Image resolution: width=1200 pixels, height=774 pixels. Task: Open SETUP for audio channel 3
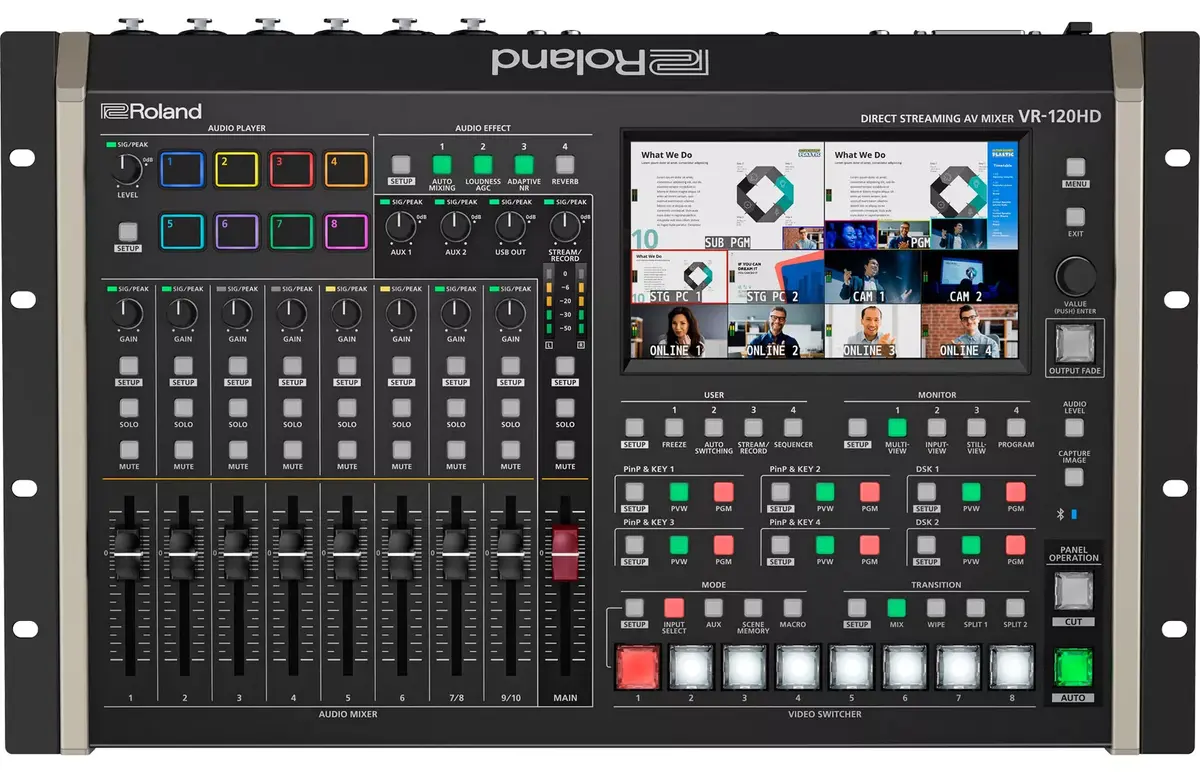[237, 366]
